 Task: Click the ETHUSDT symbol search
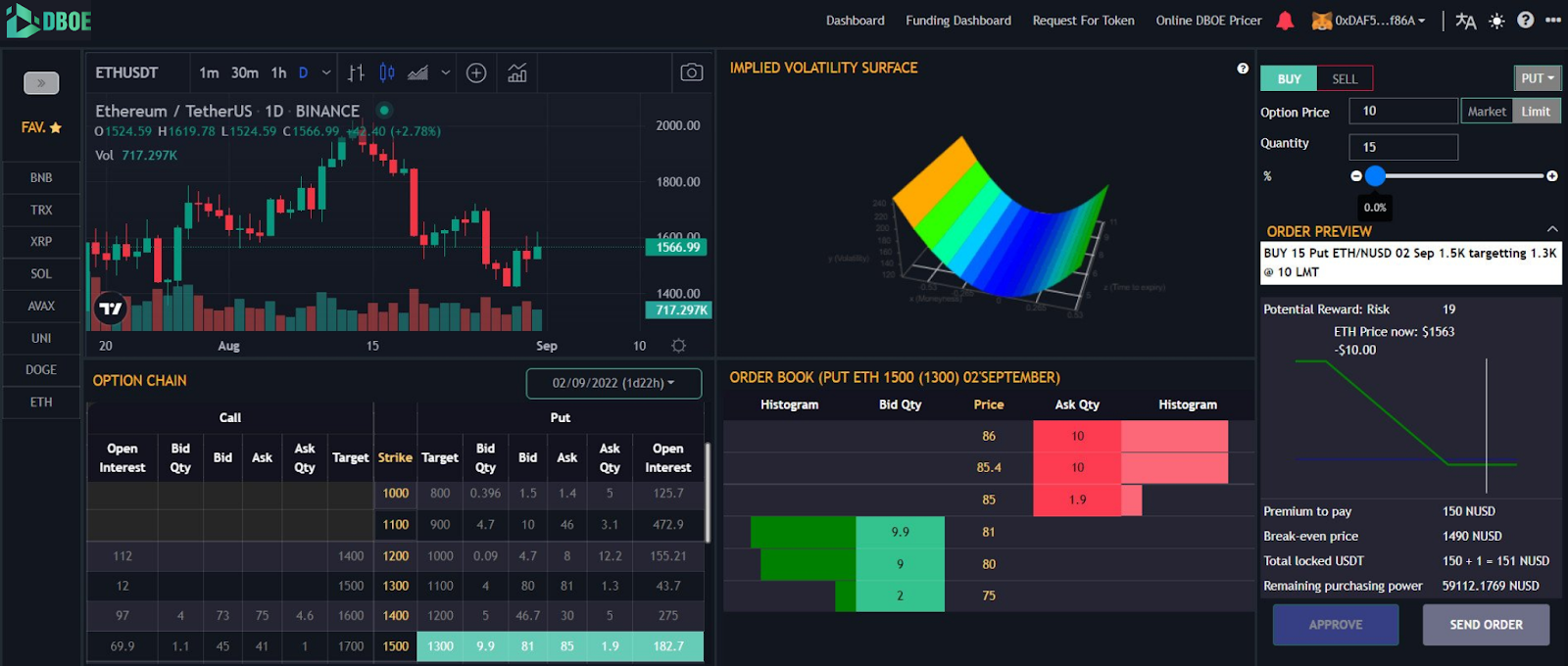pyautogui.click(x=126, y=72)
